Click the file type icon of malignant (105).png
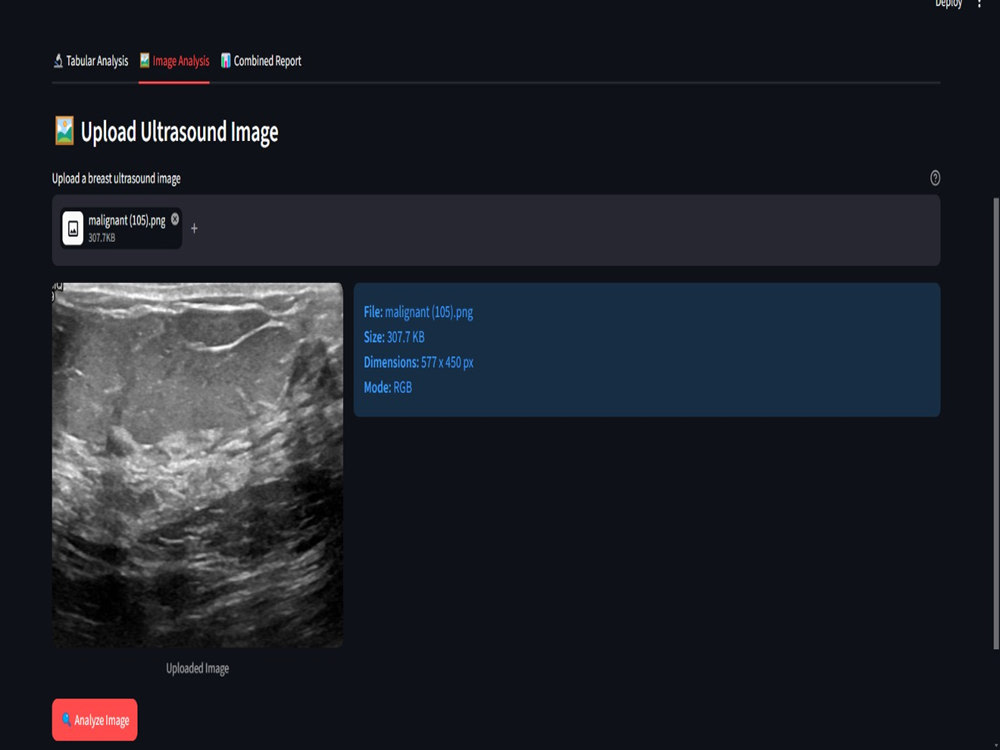 coord(73,228)
